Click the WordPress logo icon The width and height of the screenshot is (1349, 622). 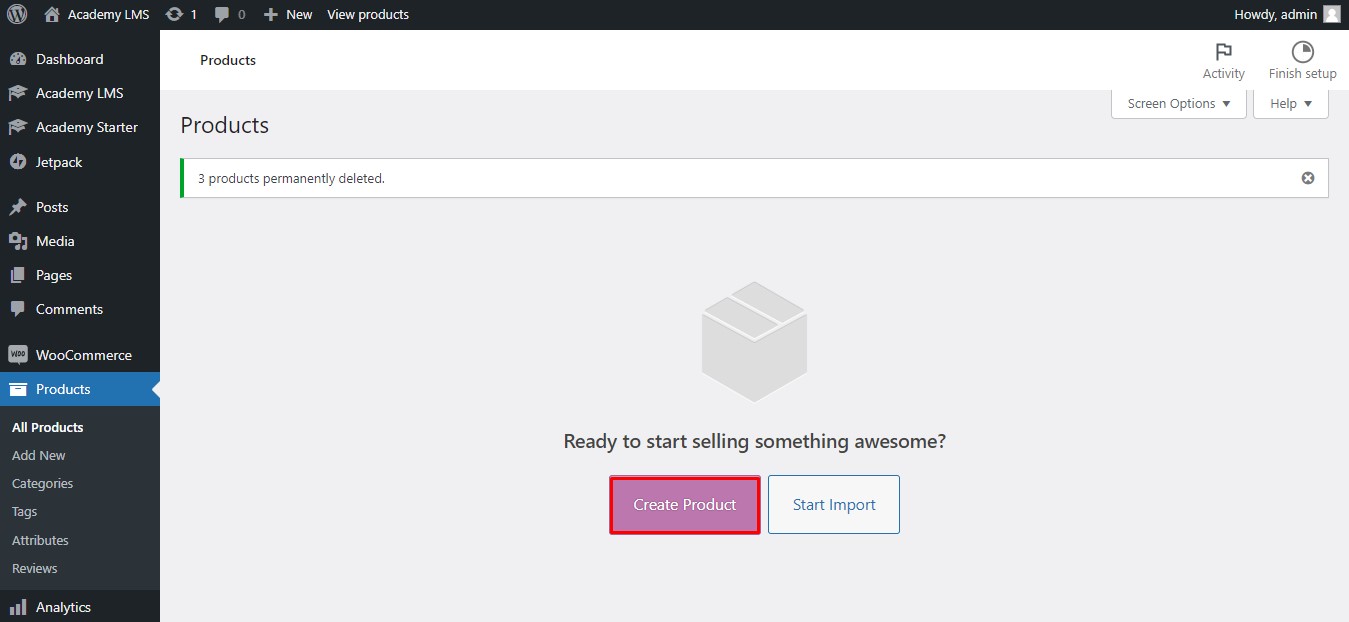coord(16,14)
